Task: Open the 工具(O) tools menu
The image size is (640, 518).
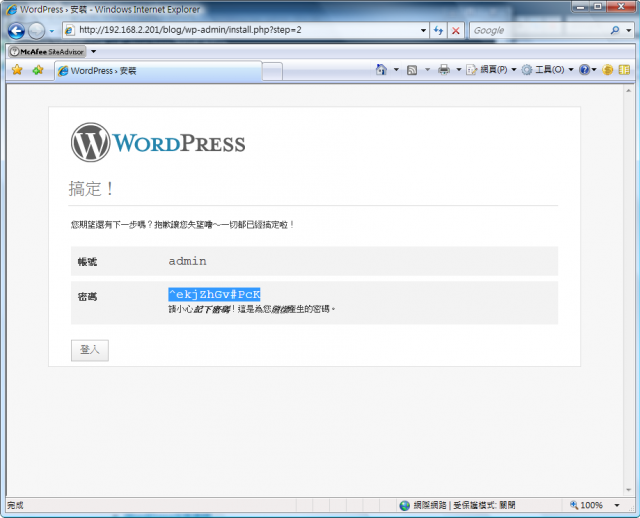Action: [547, 70]
